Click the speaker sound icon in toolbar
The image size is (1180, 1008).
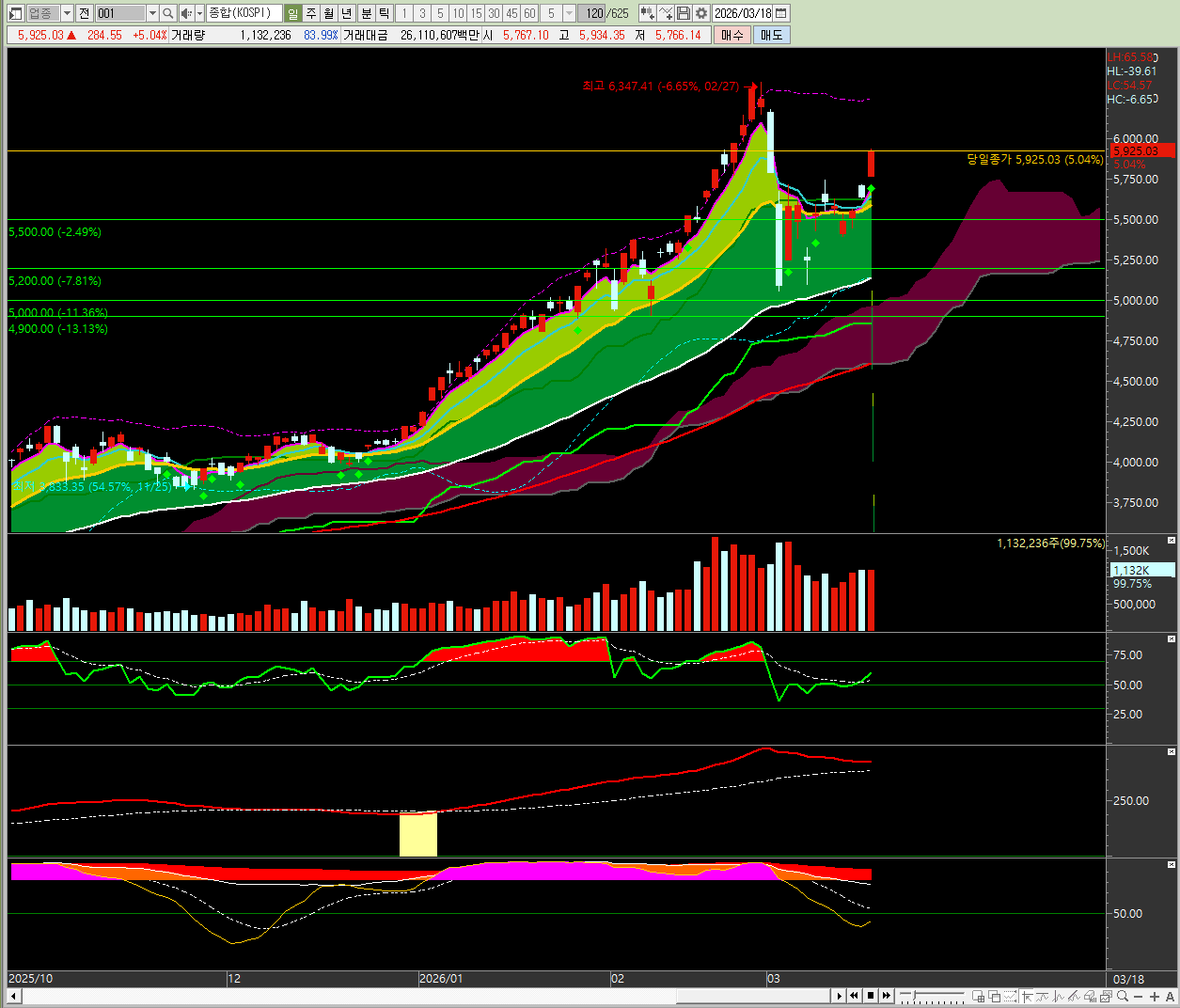(x=185, y=13)
